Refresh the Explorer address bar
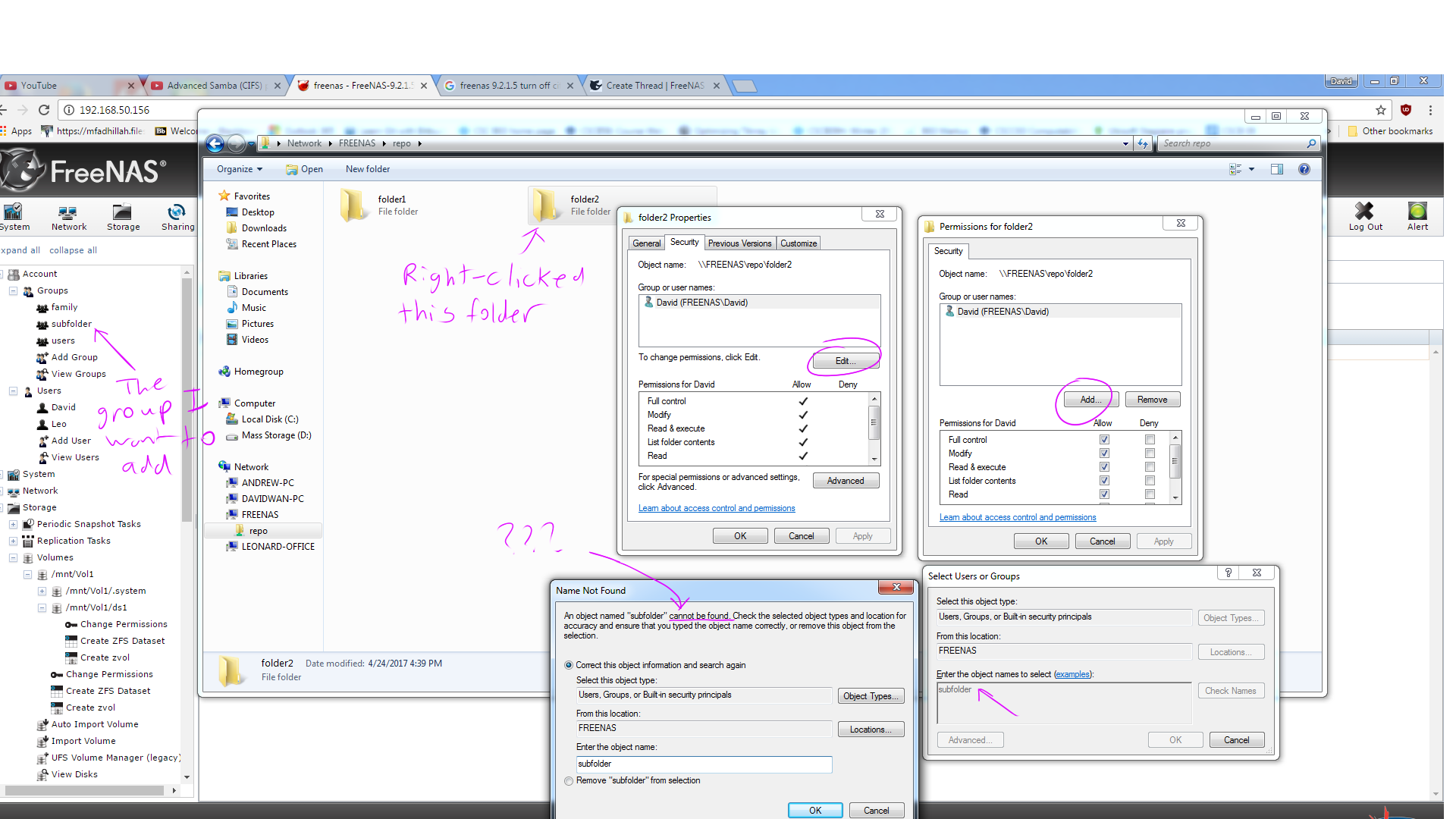1456x819 pixels. tap(1143, 143)
